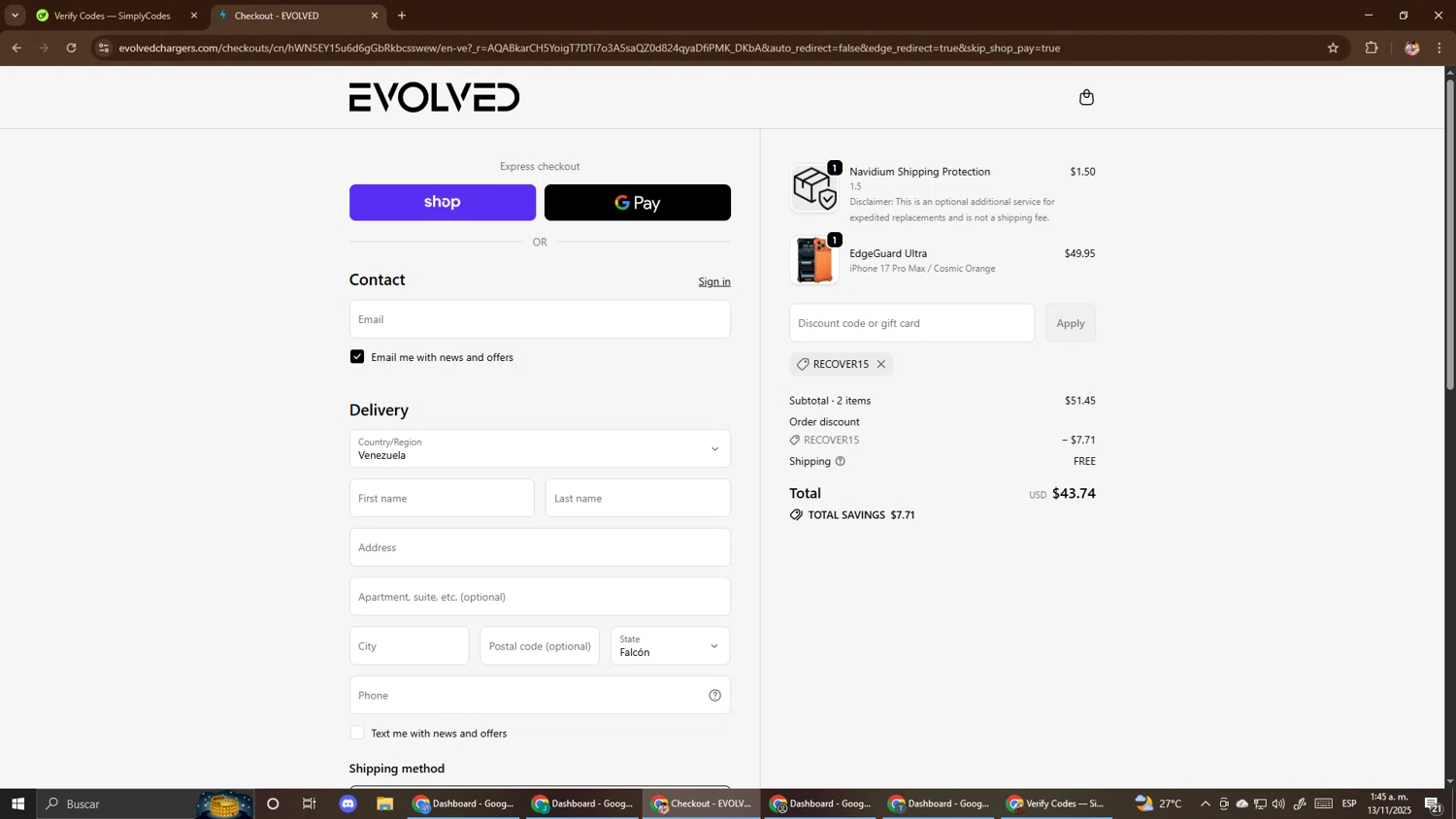This screenshot has height=819, width=1456.
Task: View site information icon in address bar
Action: 104,48
